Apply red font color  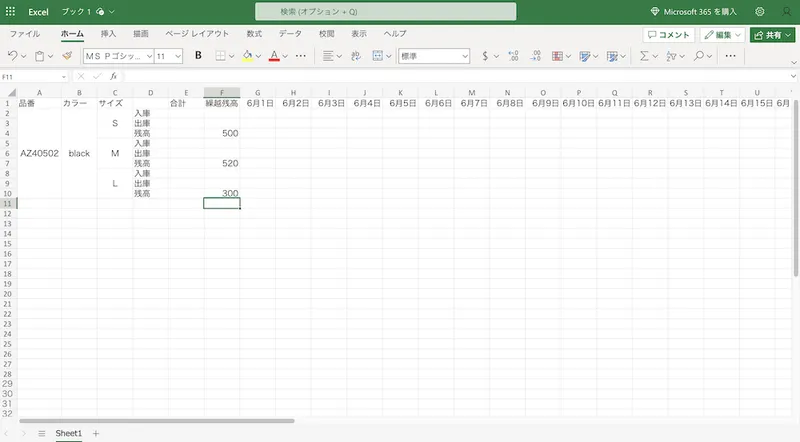tap(274, 56)
